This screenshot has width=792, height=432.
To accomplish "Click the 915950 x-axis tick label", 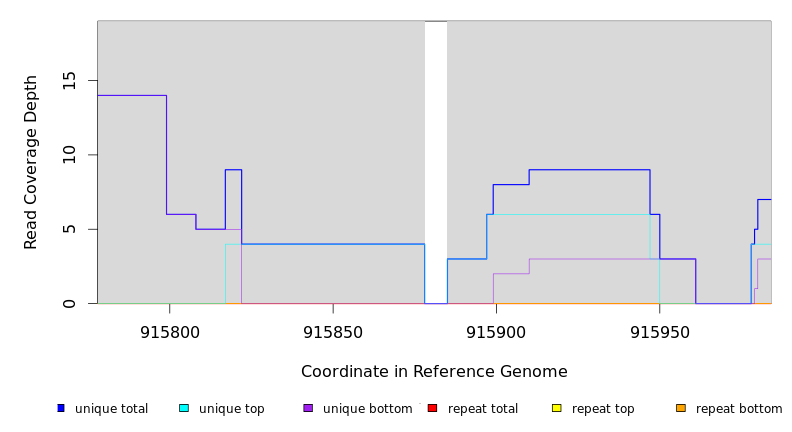I will click(x=659, y=331).
